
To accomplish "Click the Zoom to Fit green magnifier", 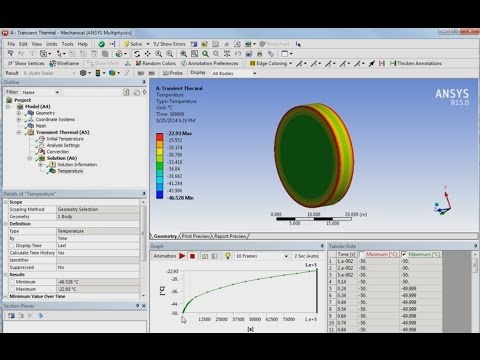I will point(205,54).
